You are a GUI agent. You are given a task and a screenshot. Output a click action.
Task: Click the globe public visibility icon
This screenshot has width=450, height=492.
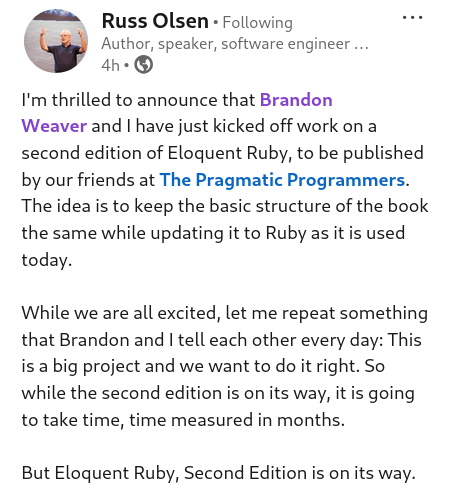pos(144,65)
